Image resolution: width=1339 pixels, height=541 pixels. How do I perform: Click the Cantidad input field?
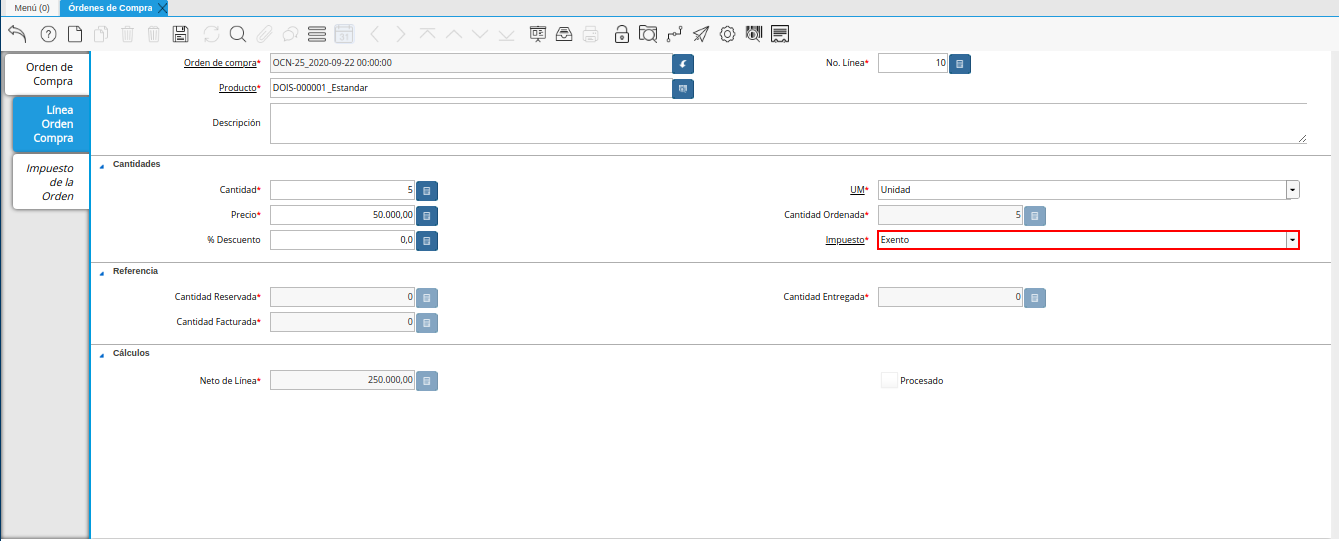tap(343, 190)
